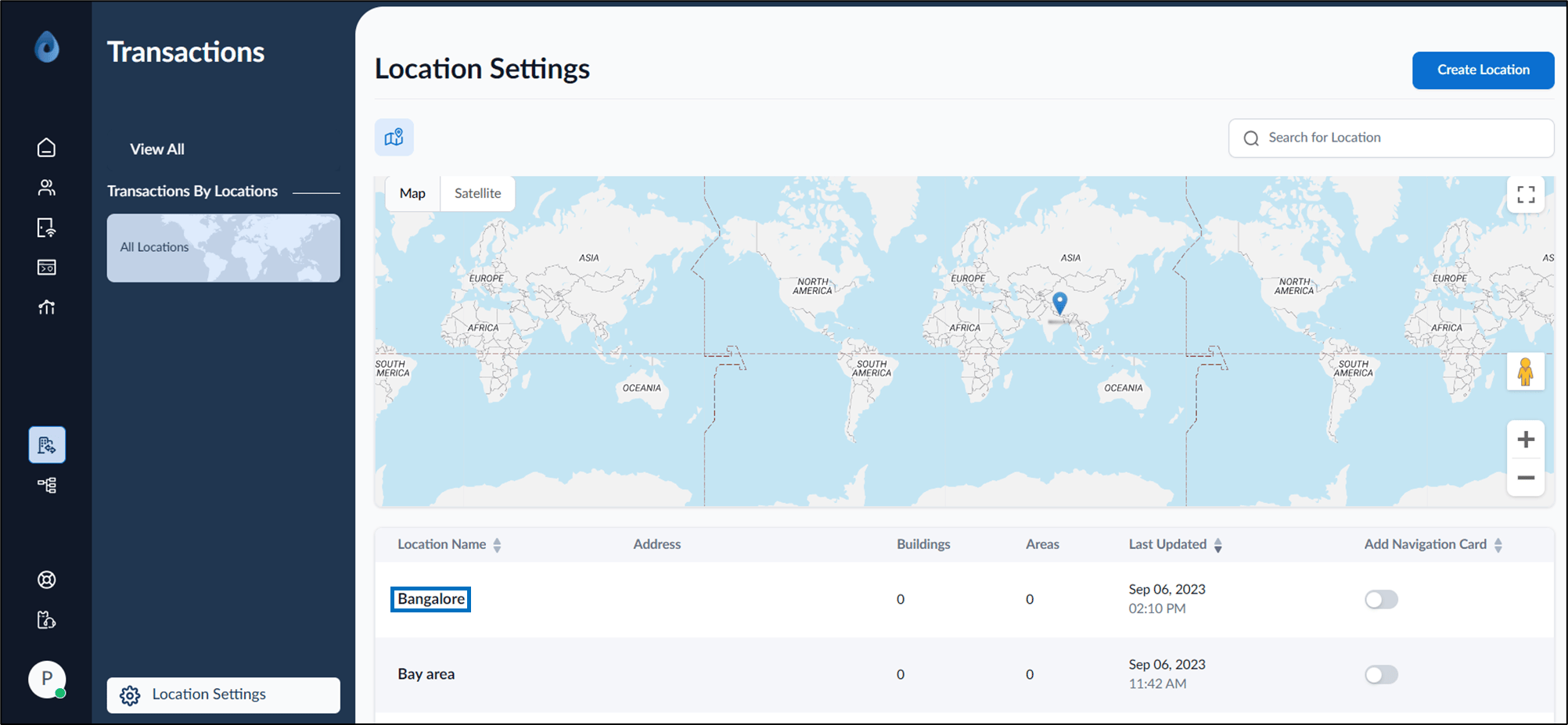Click the Create Location button
Image resolution: width=1568 pixels, height=725 pixels.
point(1483,70)
